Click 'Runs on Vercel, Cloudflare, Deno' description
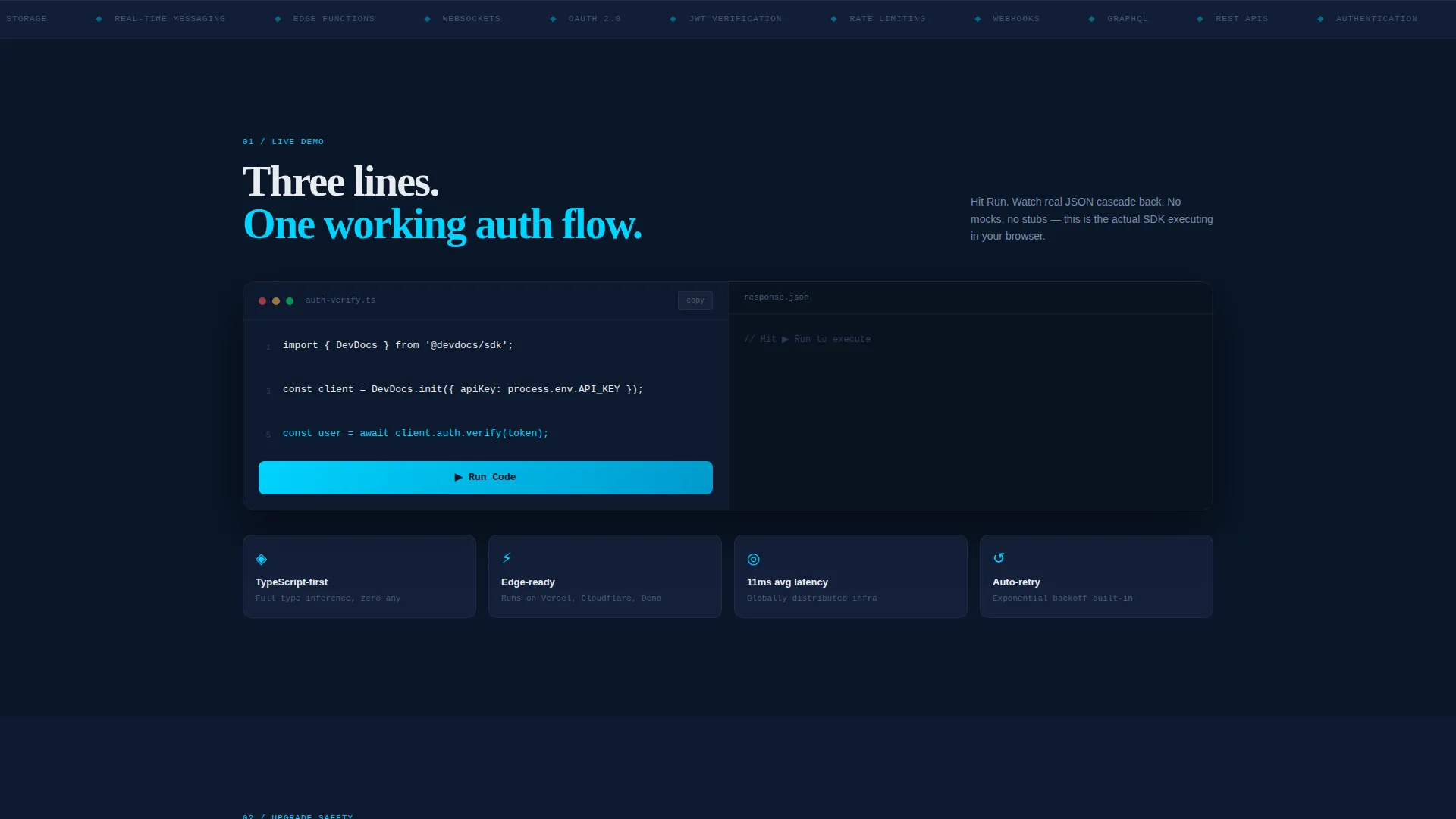The height and width of the screenshot is (819, 1456). tap(581, 598)
